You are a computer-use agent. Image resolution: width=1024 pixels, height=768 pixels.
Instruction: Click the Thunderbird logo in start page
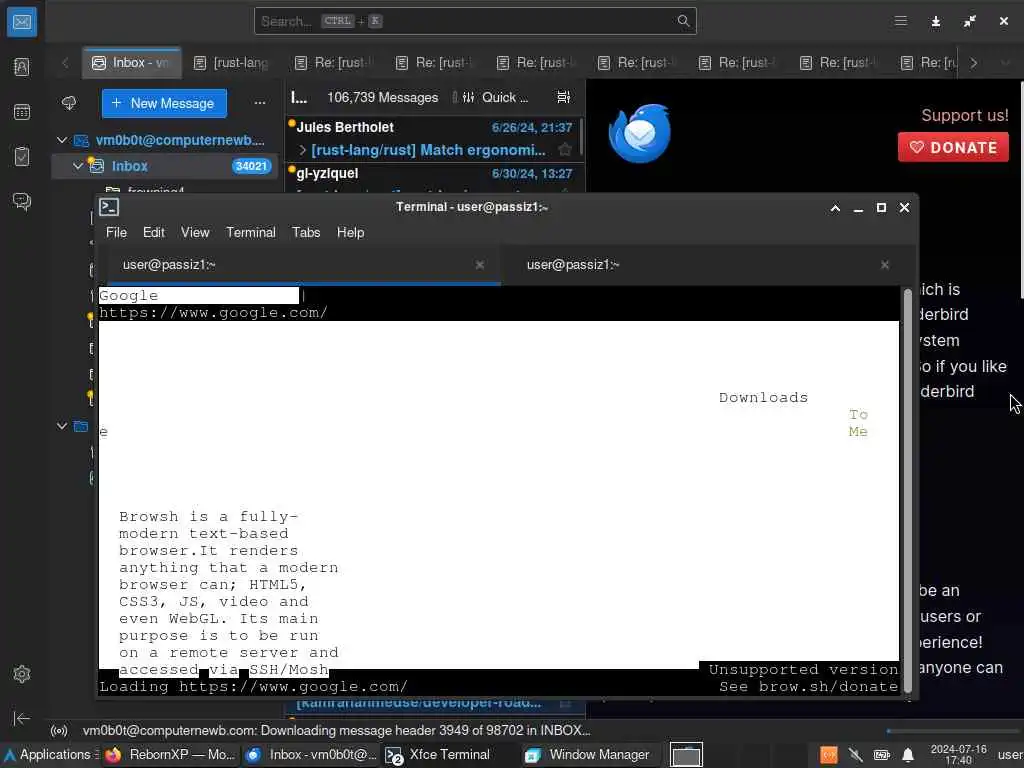tap(639, 133)
